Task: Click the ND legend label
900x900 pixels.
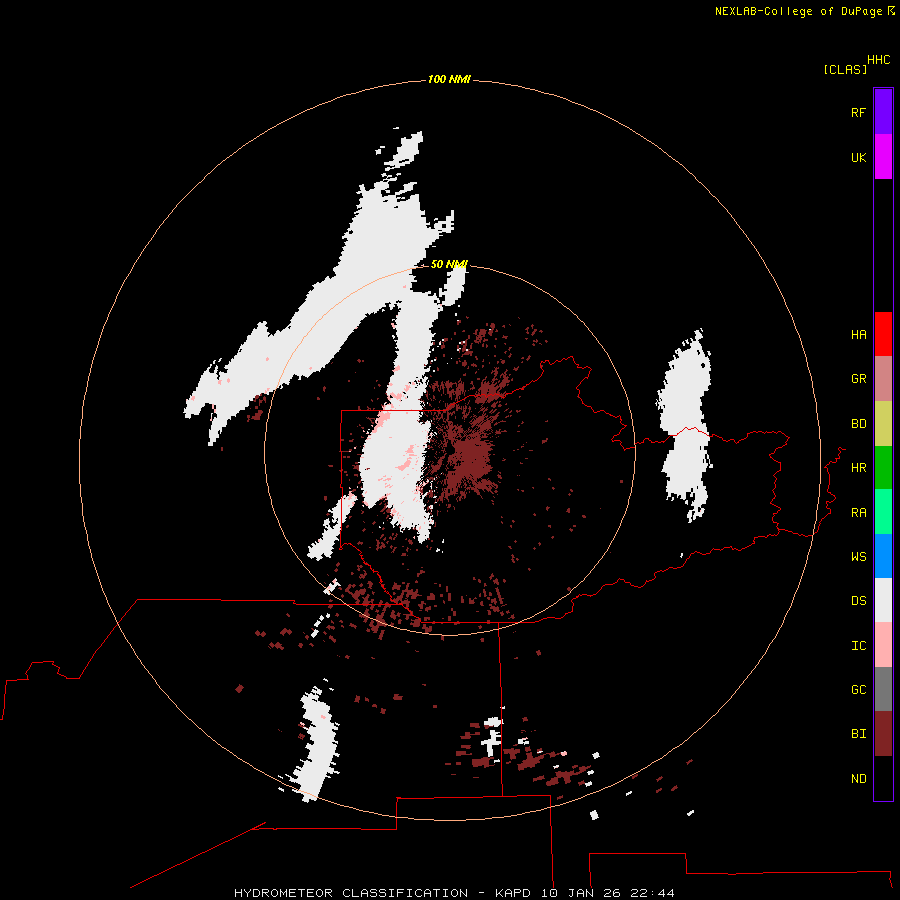Action: click(858, 779)
